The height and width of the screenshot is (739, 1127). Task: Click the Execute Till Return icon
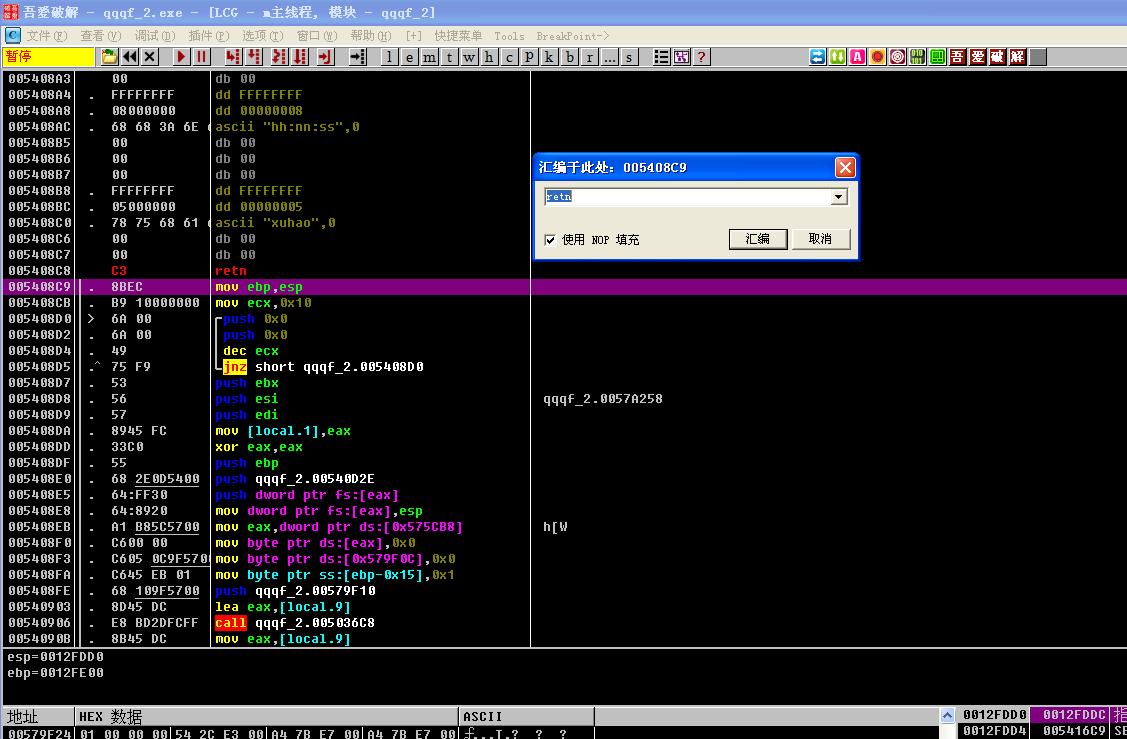coord(326,57)
